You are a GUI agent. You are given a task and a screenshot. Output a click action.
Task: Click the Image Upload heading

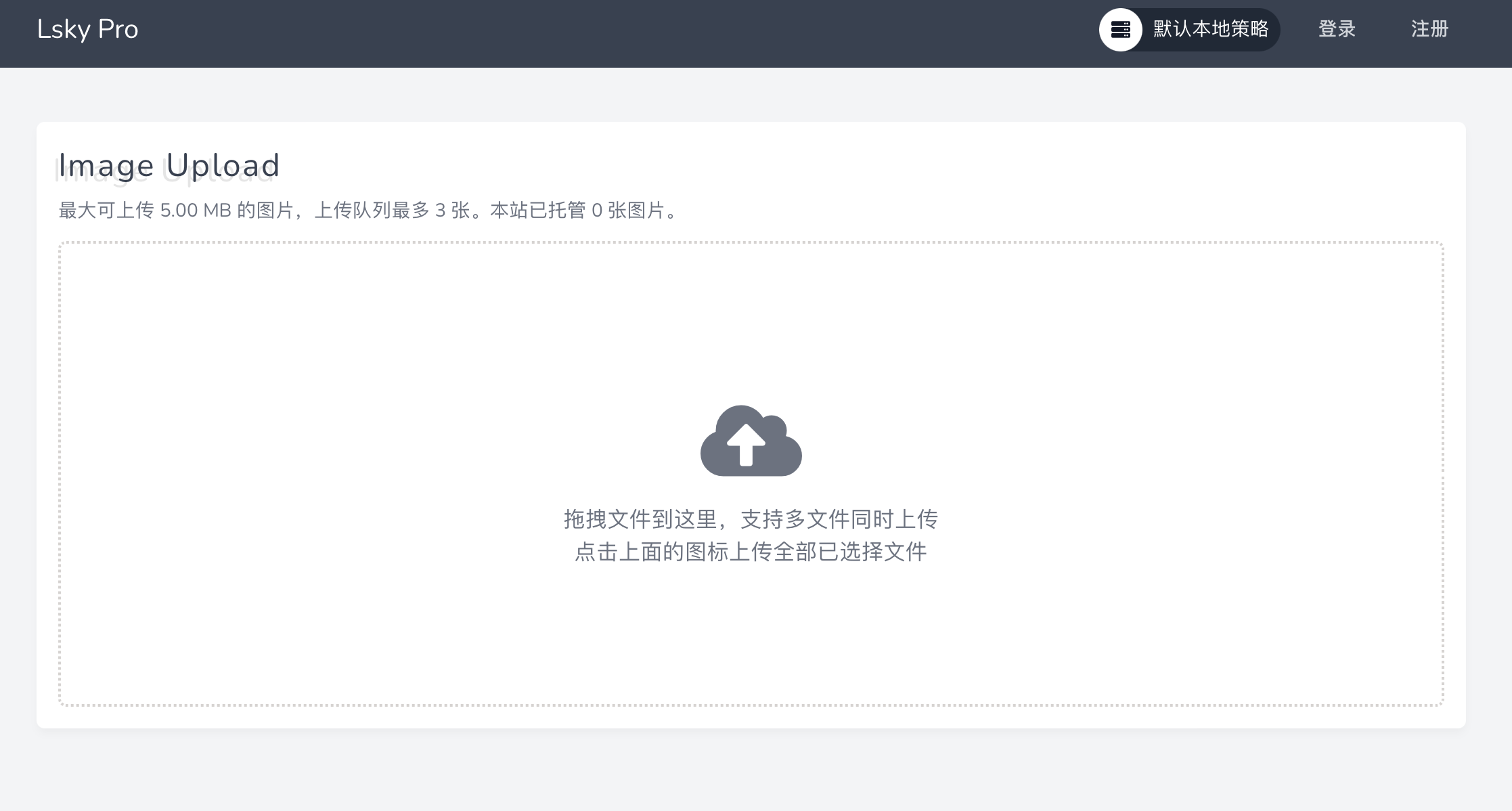(x=169, y=165)
